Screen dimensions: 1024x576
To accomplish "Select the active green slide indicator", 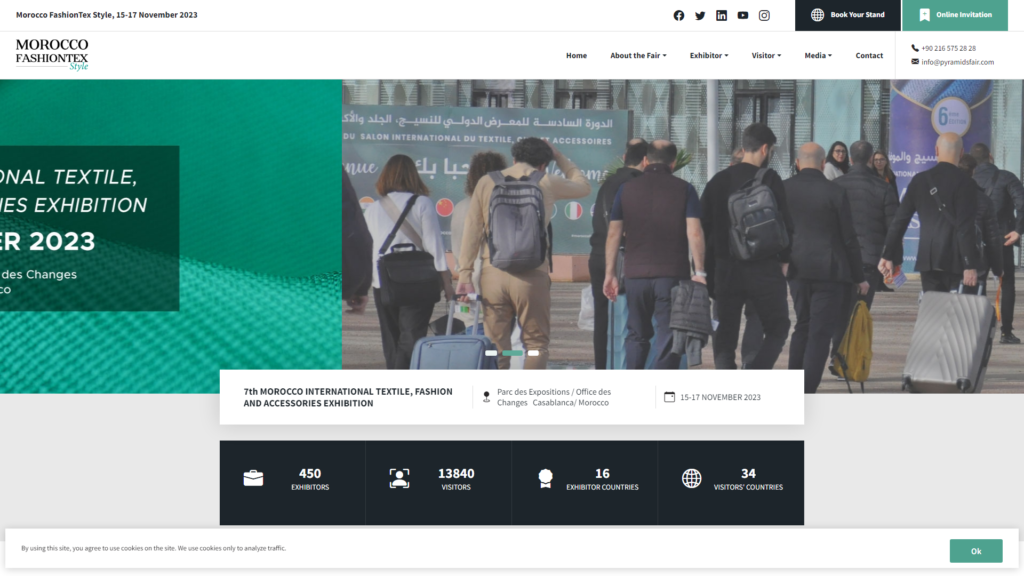I will click(513, 353).
